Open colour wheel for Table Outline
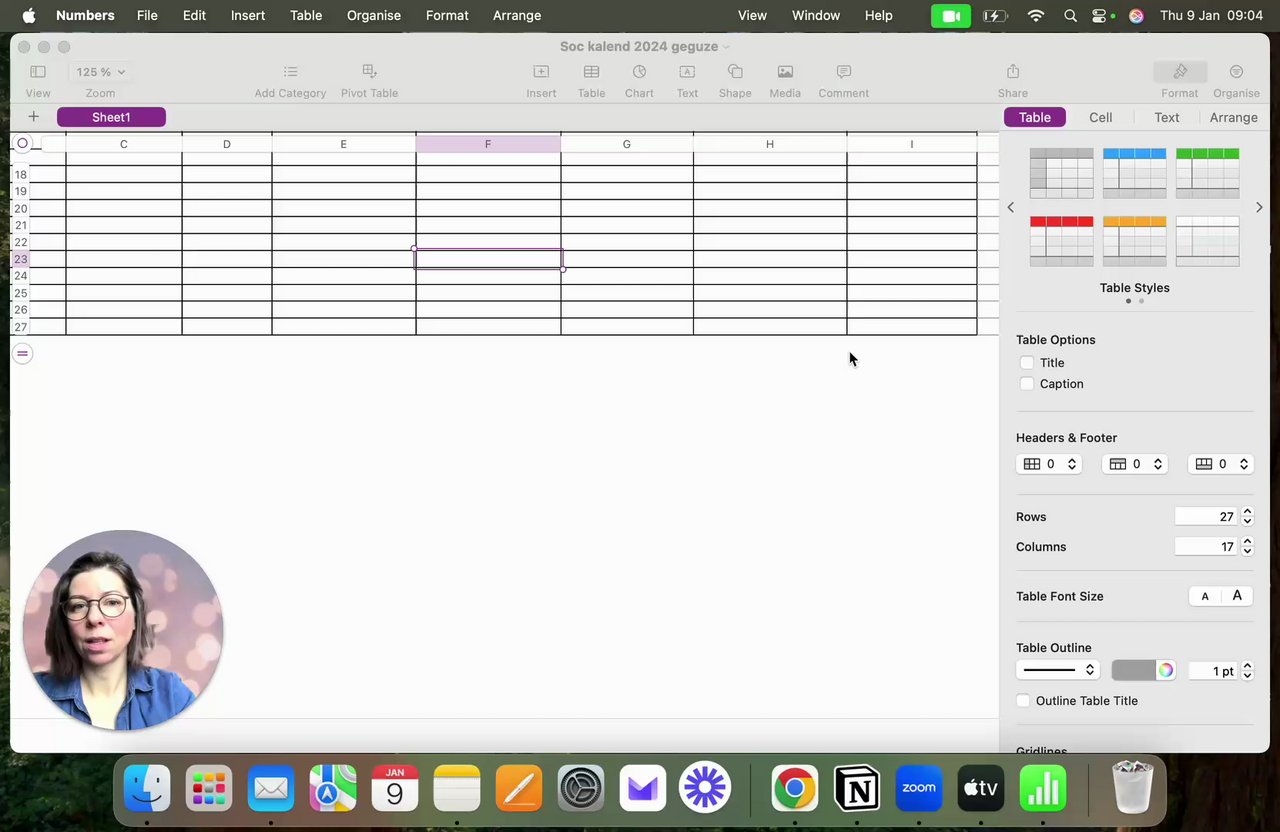The image size is (1280, 832). (1166, 671)
